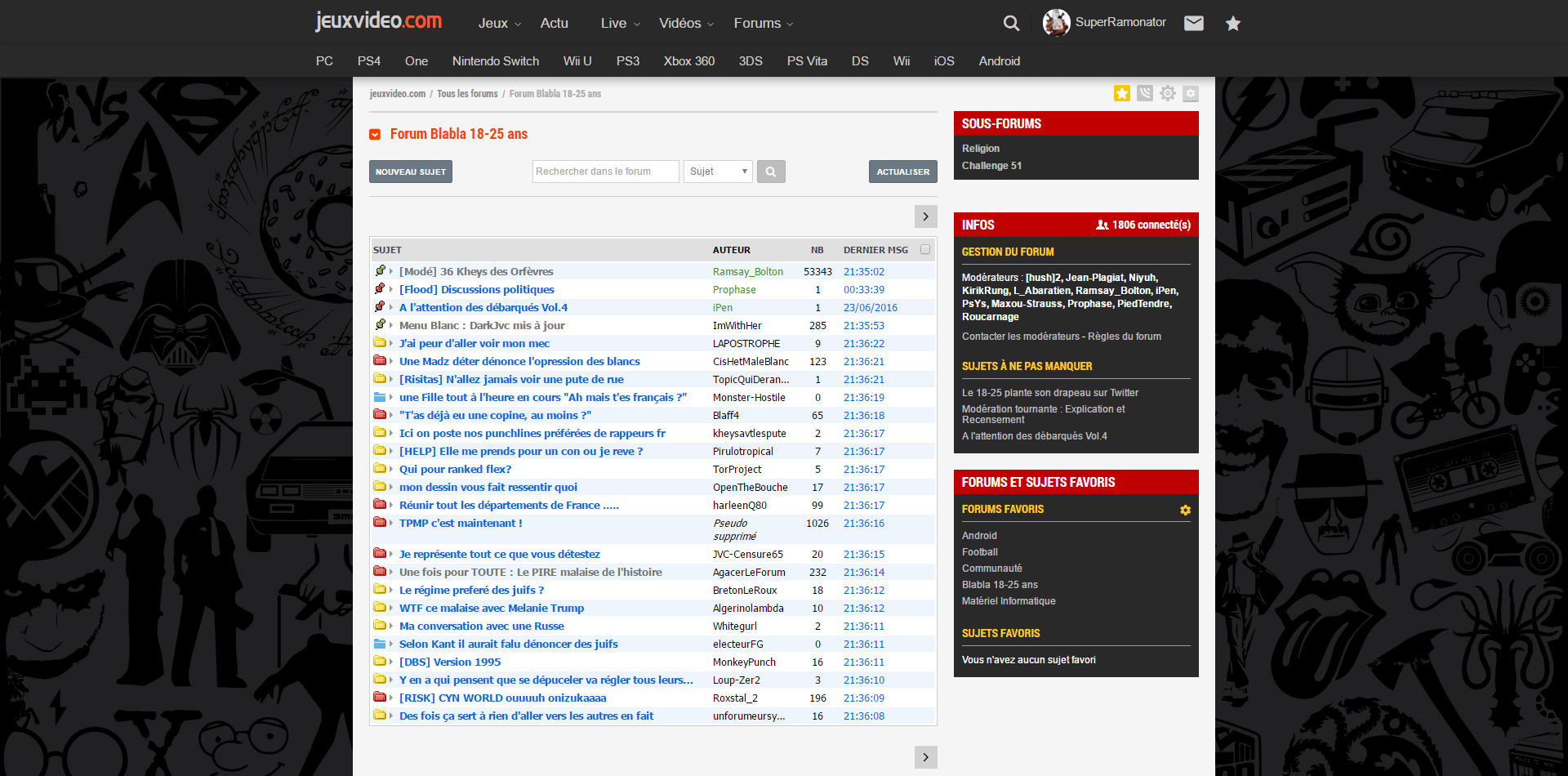Click the round grey gear icon above Sous-Forums
Image resolution: width=1568 pixels, height=776 pixels.
pyautogui.click(x=1168, y=93)
